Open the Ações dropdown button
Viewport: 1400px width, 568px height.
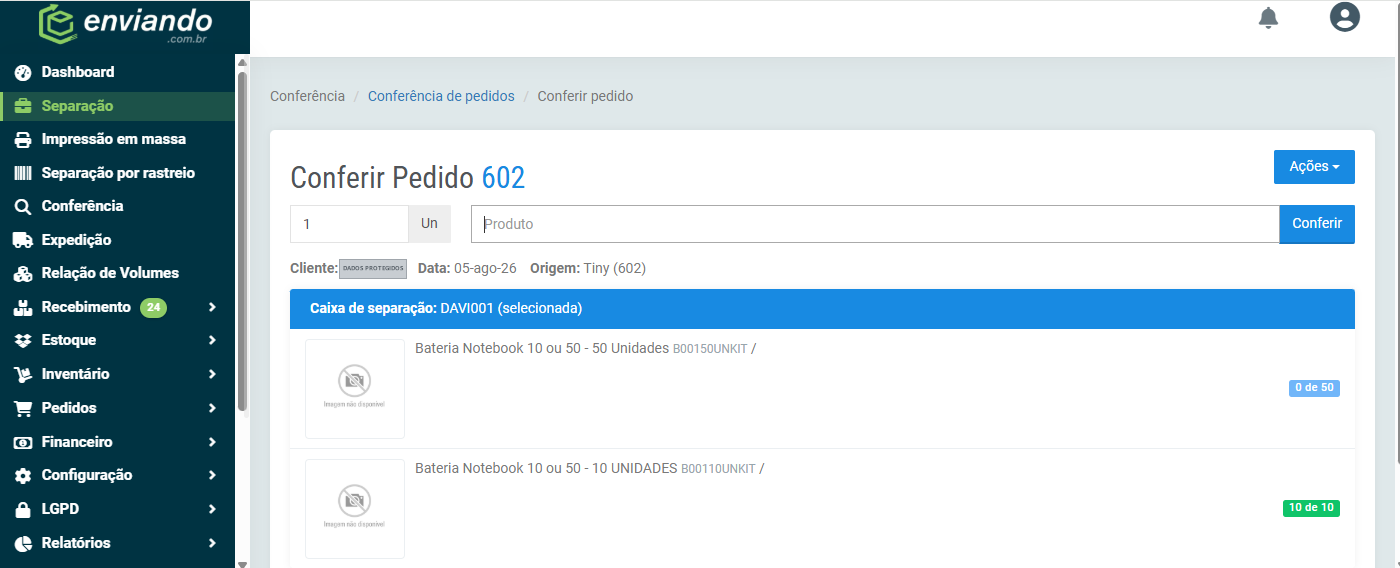pos(1314,167)
